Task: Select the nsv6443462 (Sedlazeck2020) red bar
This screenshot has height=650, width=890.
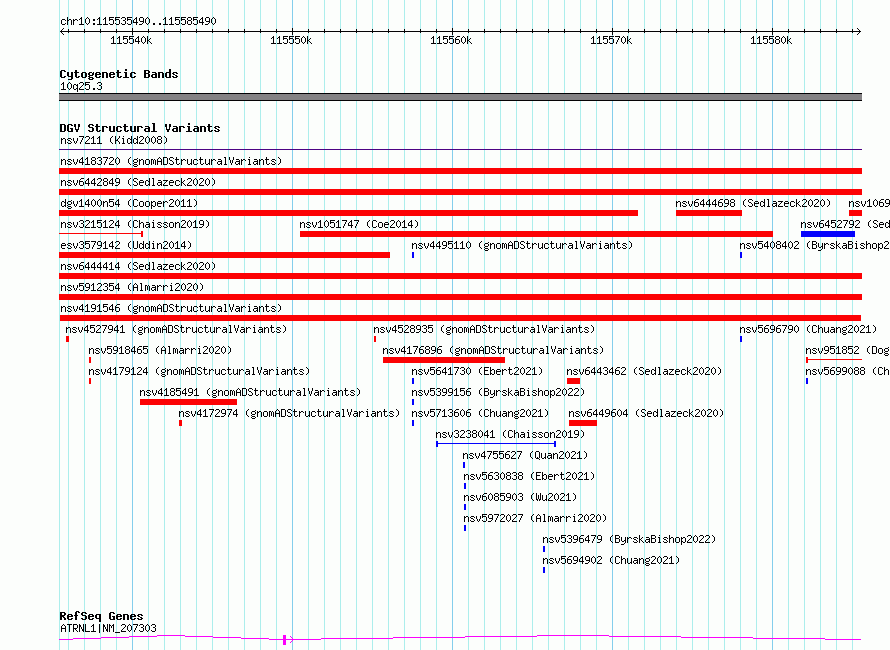Action: pyautogui.click(x=573, y=381)
